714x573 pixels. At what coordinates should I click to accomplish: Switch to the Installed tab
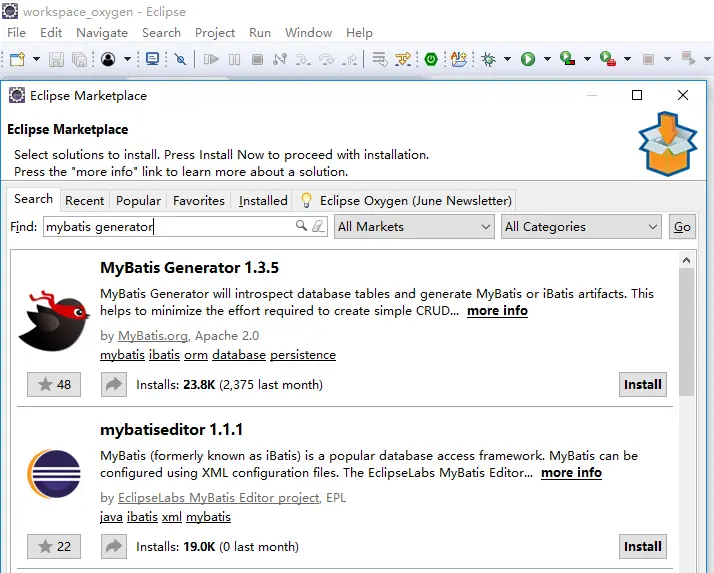pos(263,201)
